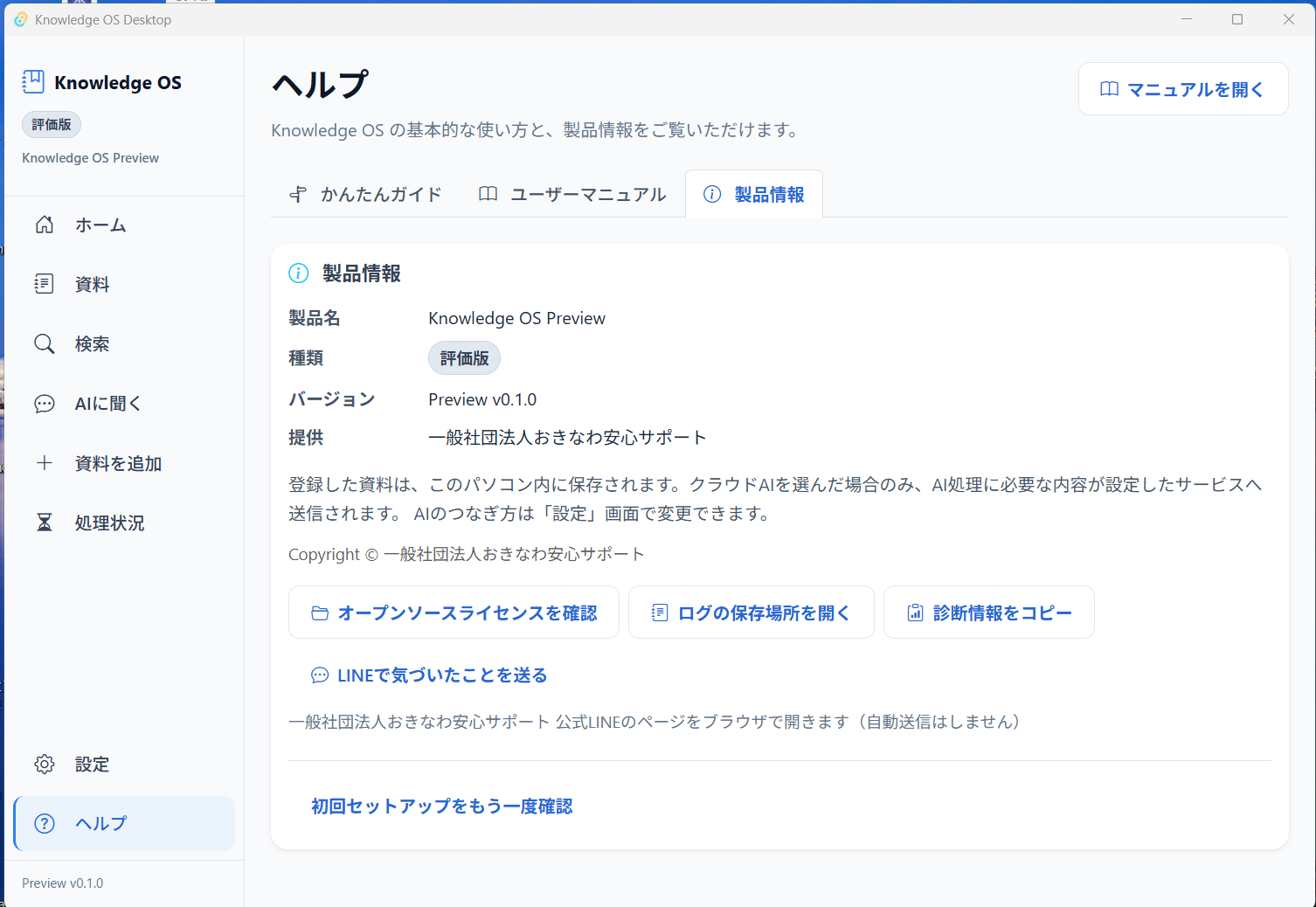Viewport: 1316px width, 907px height.
Task: Maximize the Knowledge OS Desktop window
Action: click(x=1237, y=19)
